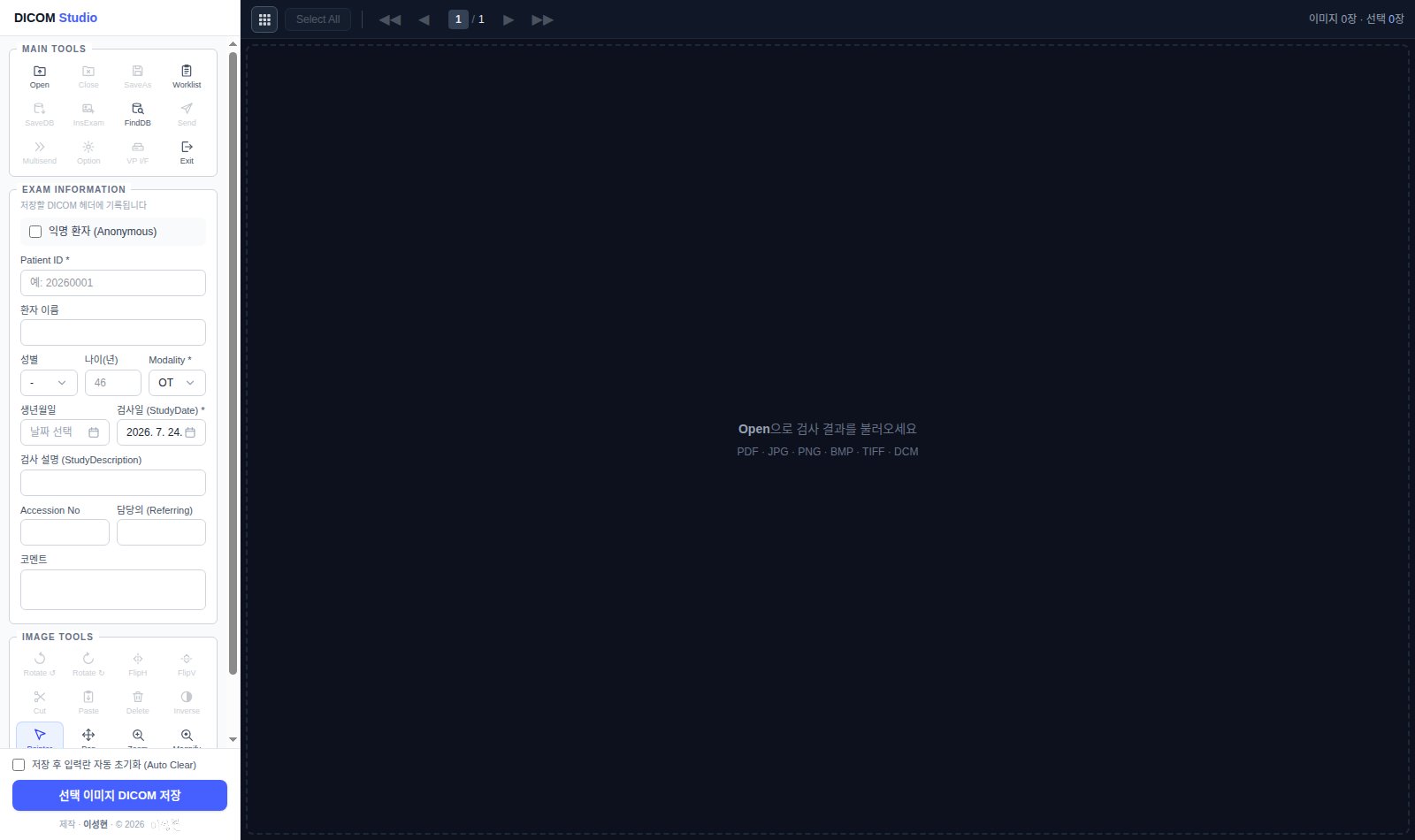Viewport: 1415px width, 840px height.
Task: Click the Close tool icon
Action: tap(88, 76)
